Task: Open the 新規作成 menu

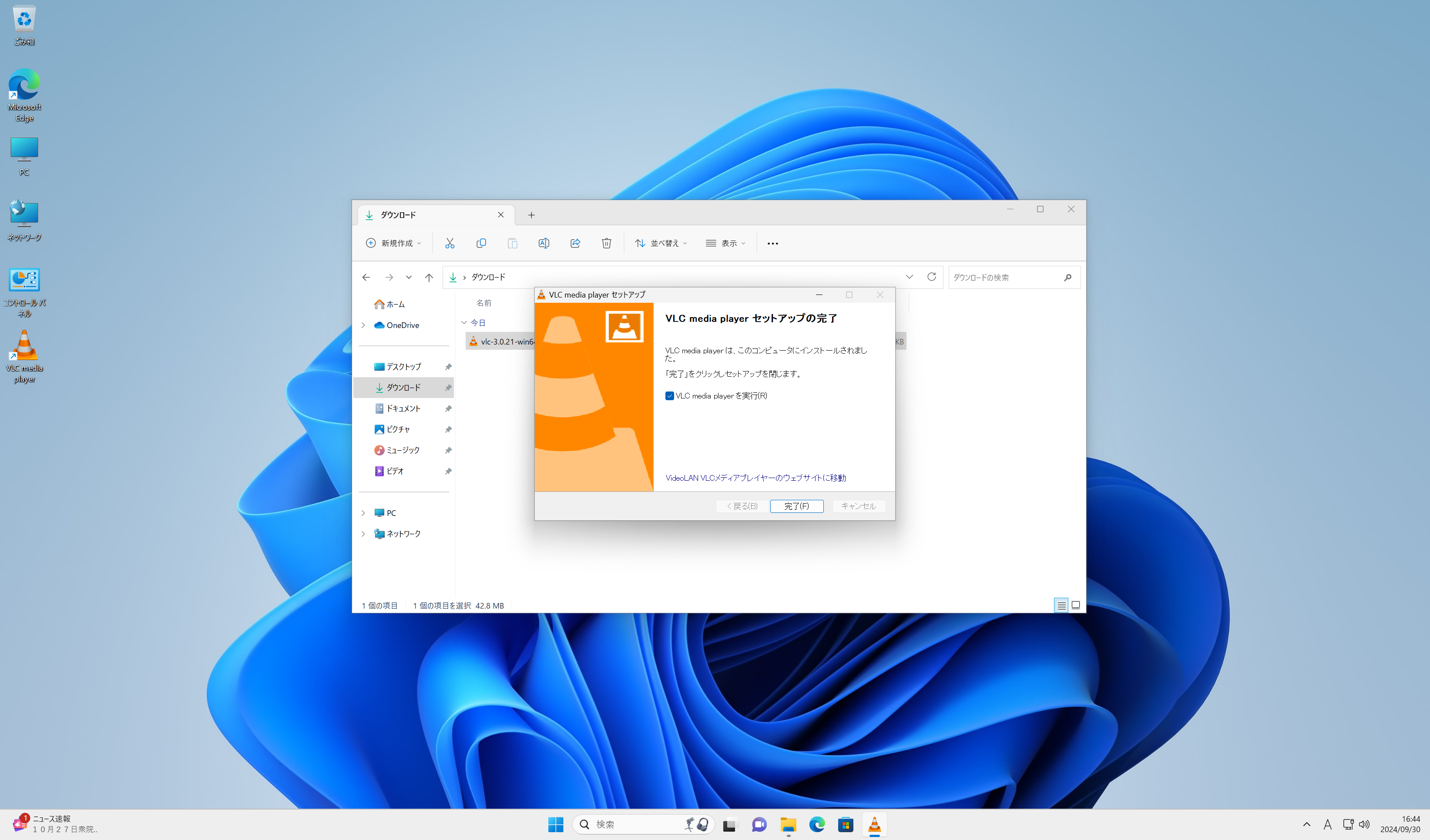Action: pos(394,243)
